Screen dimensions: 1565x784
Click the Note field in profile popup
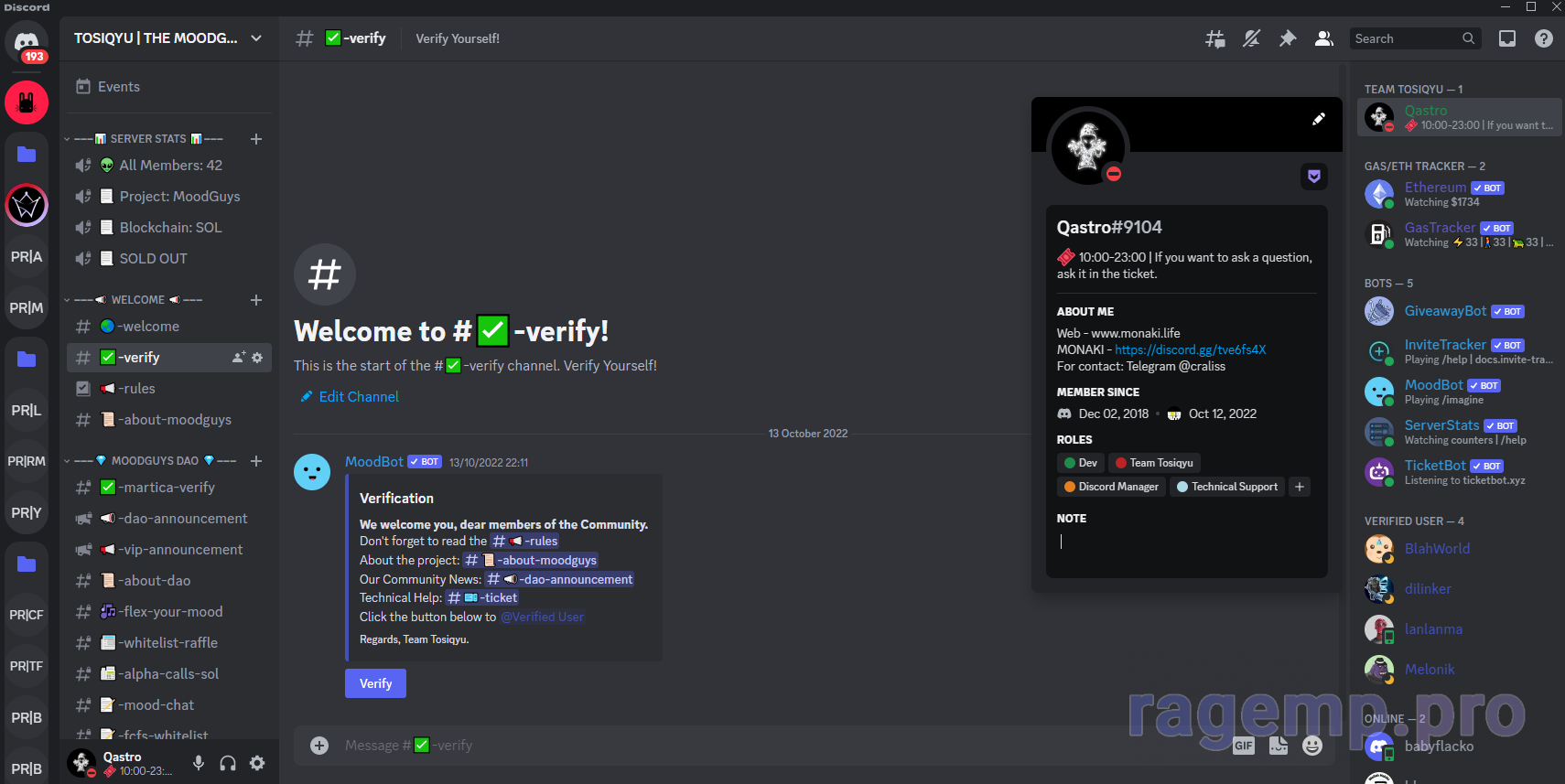[x=1186, y=542]
